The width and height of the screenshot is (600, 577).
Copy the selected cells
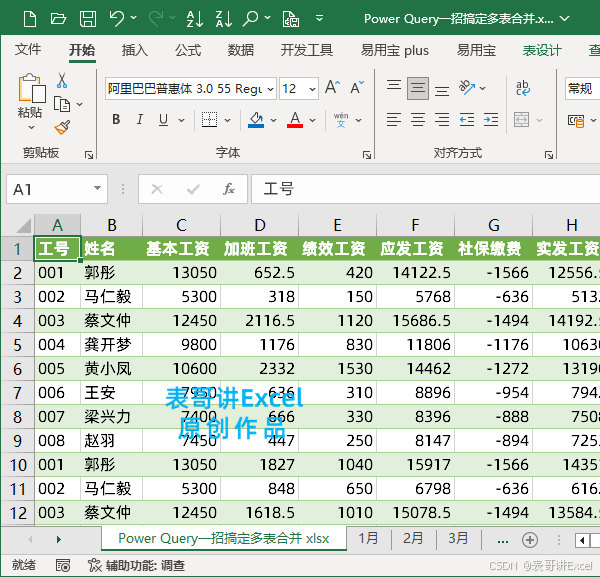coord(62,104)
